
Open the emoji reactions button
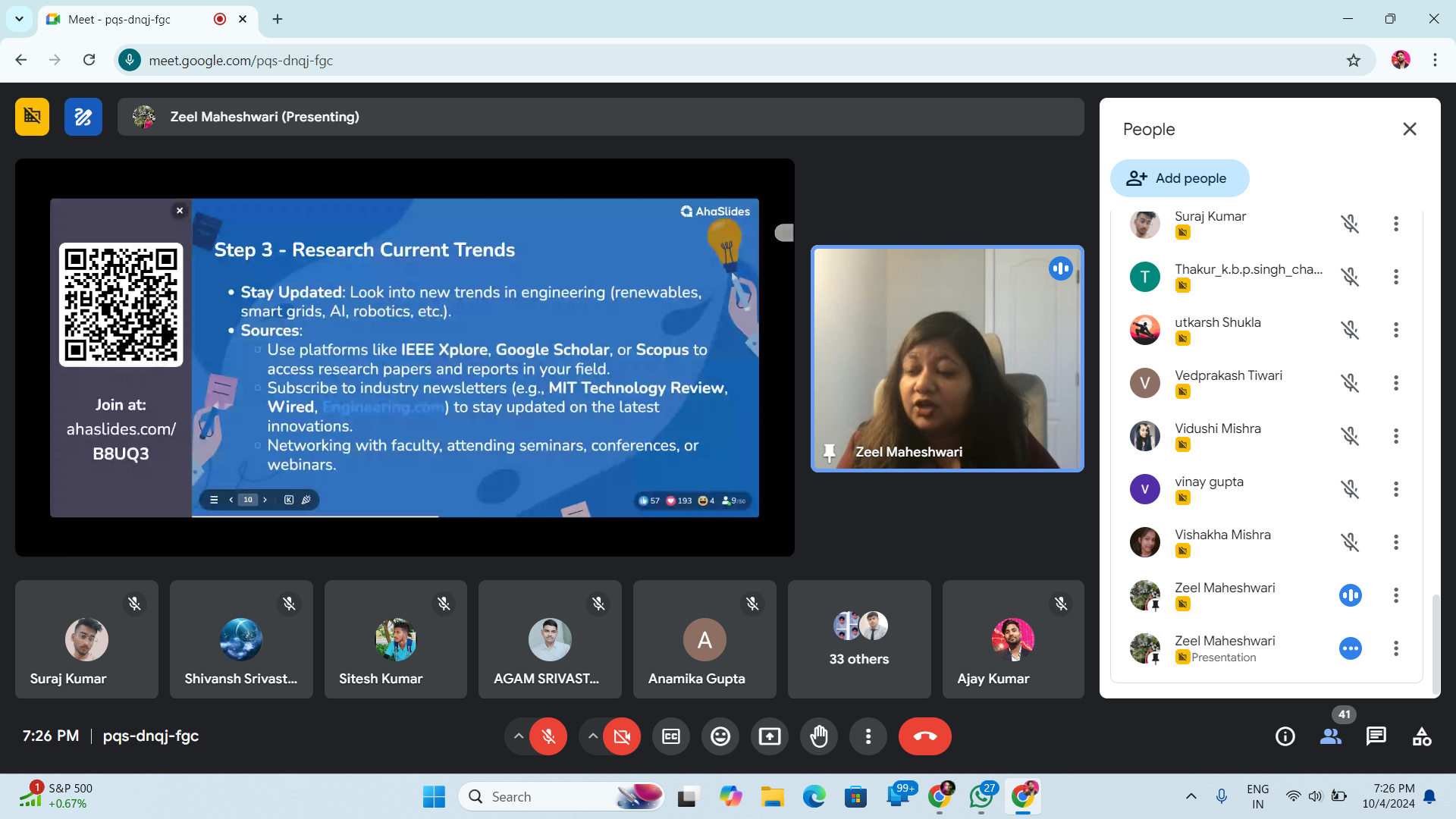coord(720,736)
